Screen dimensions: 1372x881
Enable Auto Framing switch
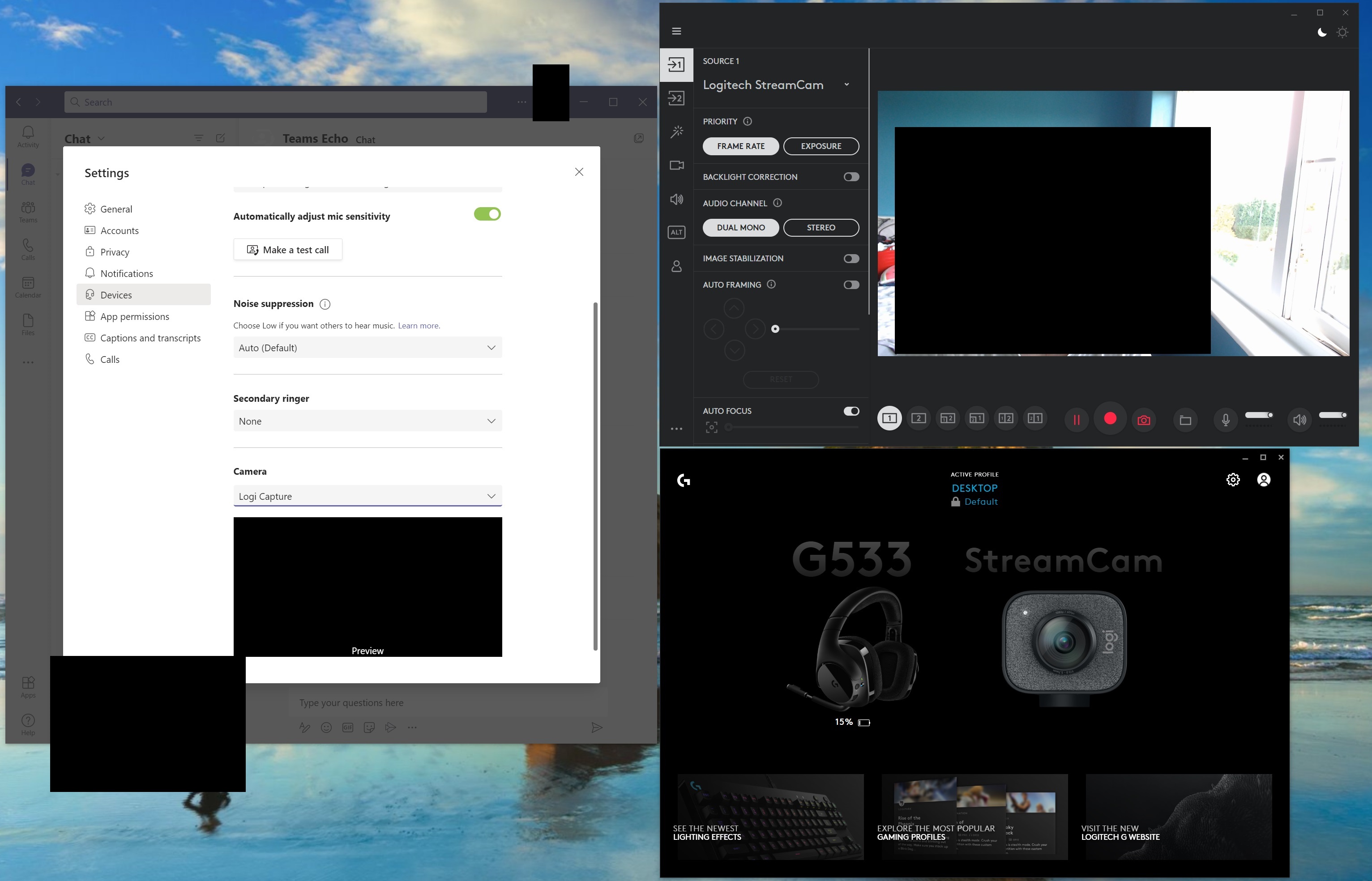(851, 285)
